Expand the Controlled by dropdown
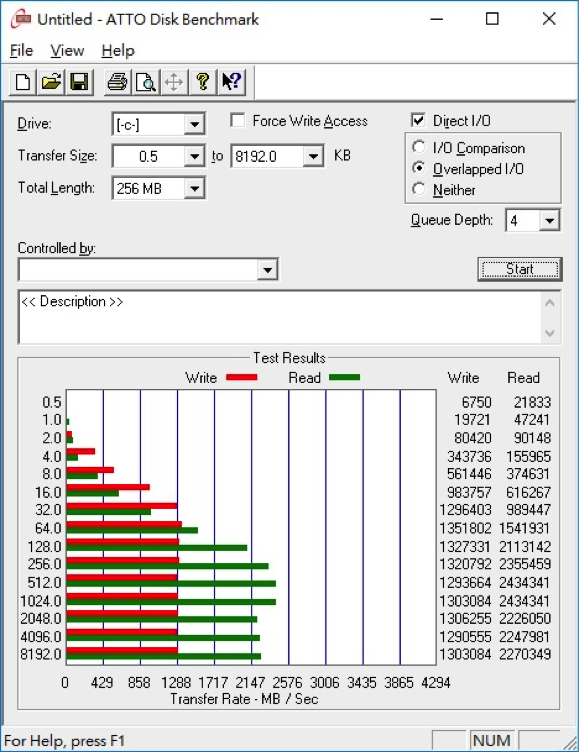Screen dimensions: 579x753 click(x=267, y=270)
